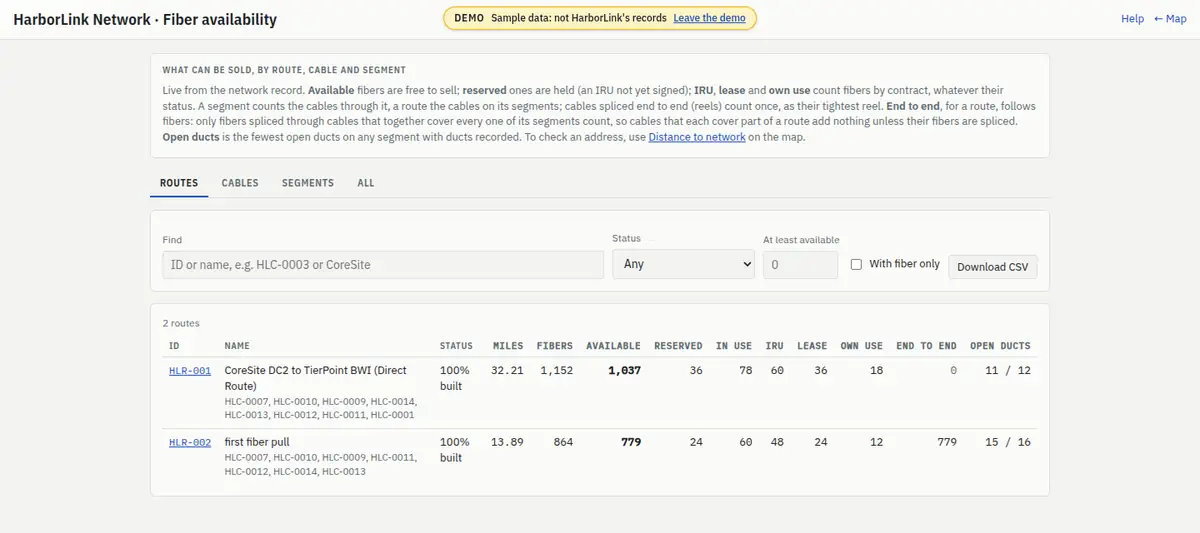Open route HLR-001
The height and width of the screenshot is (533, 1200).
tap(190, 371)
